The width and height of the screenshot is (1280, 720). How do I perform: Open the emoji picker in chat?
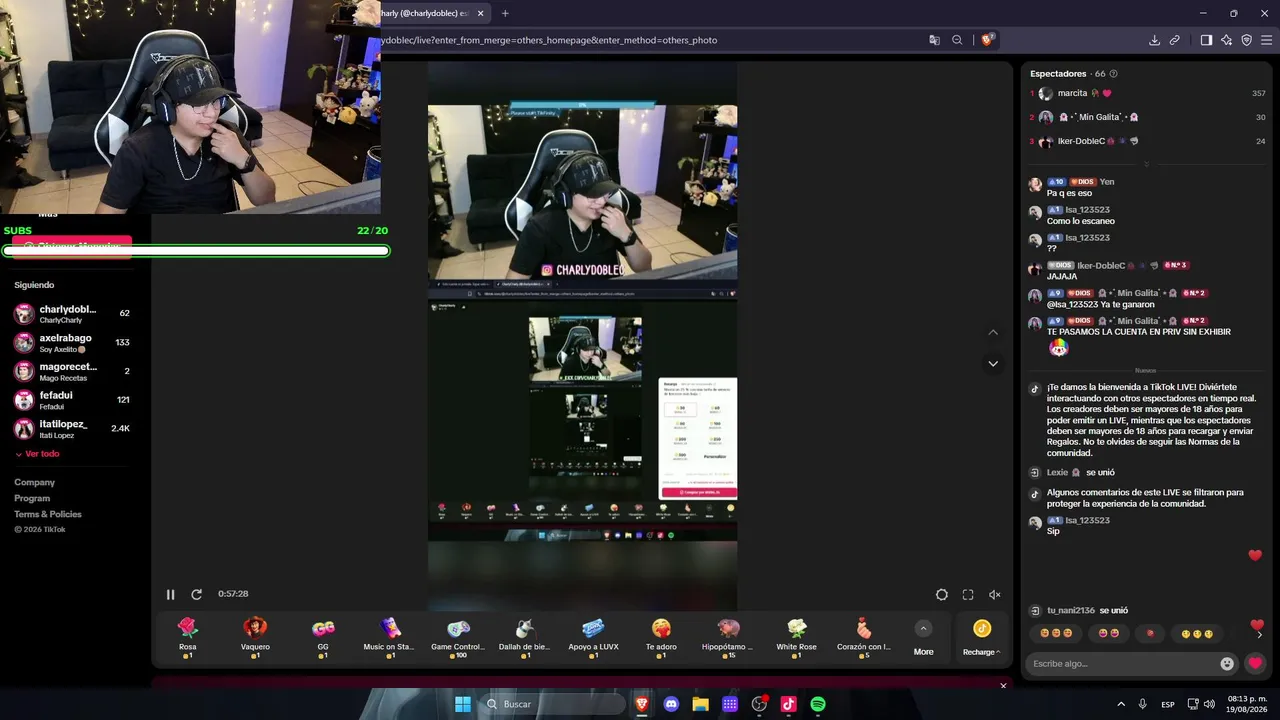click(1227, 663)
